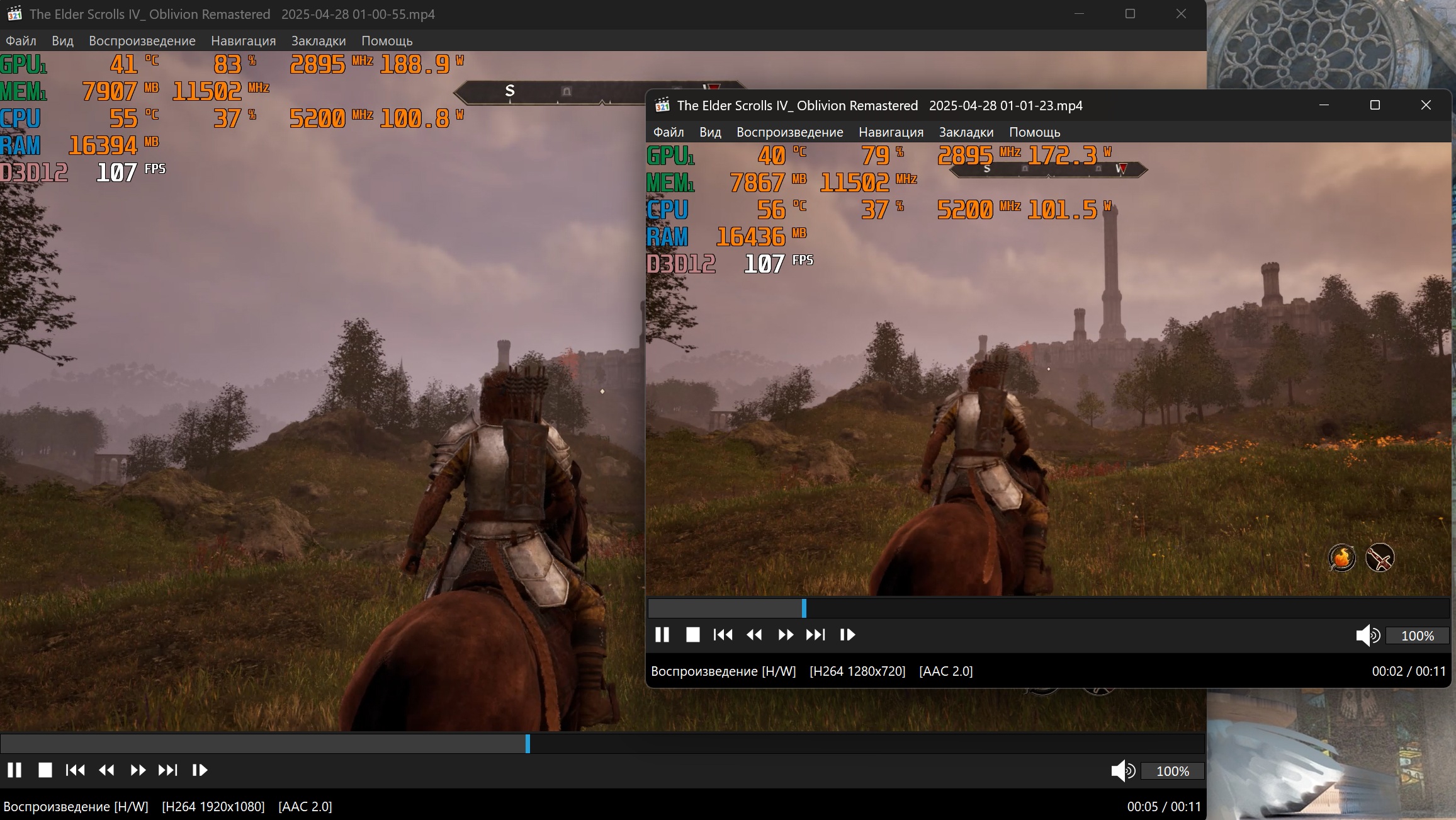Open Файл menu in front window

click(x=669, y=132)
